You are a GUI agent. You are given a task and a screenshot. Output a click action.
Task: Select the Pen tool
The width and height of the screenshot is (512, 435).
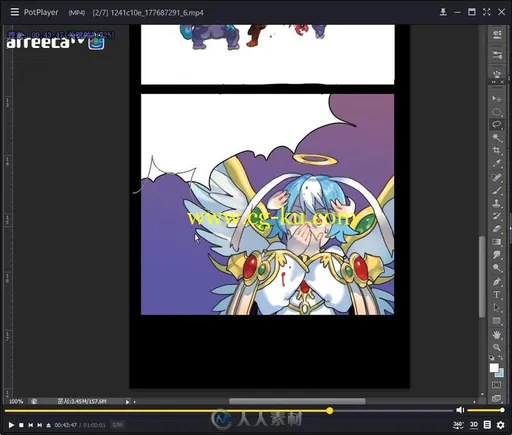pyautogui.click(x=496, y=282)
